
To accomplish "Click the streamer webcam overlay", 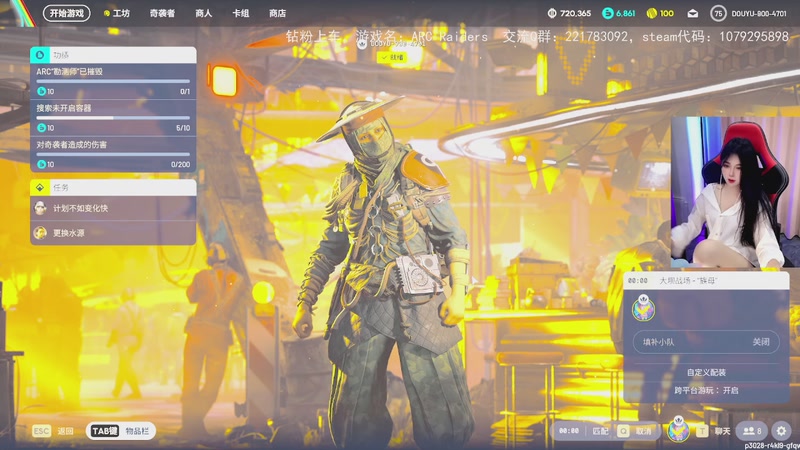I will pos(735,192).
